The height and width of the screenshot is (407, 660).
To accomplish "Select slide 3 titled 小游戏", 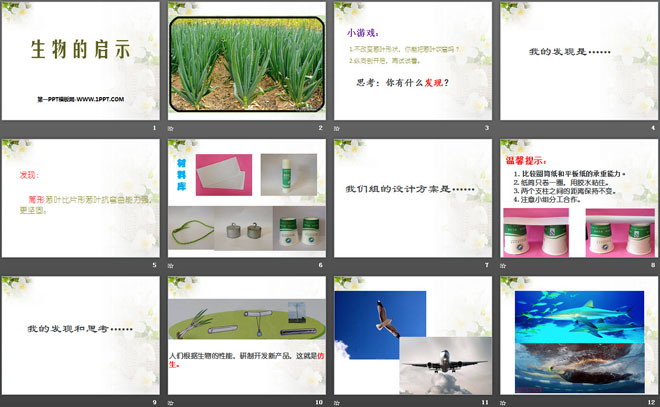I will click(x=413, y=61).
